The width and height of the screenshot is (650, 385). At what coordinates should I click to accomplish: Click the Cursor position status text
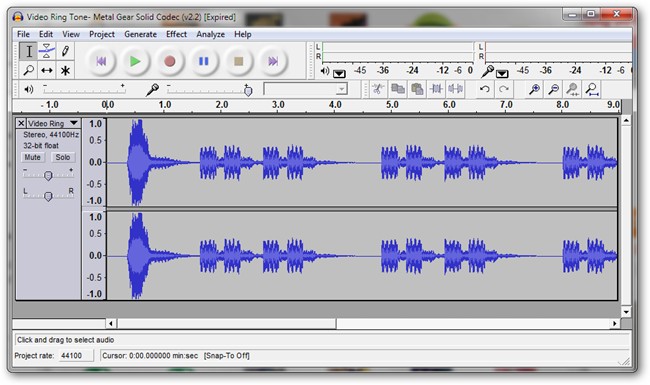(150, 356)
